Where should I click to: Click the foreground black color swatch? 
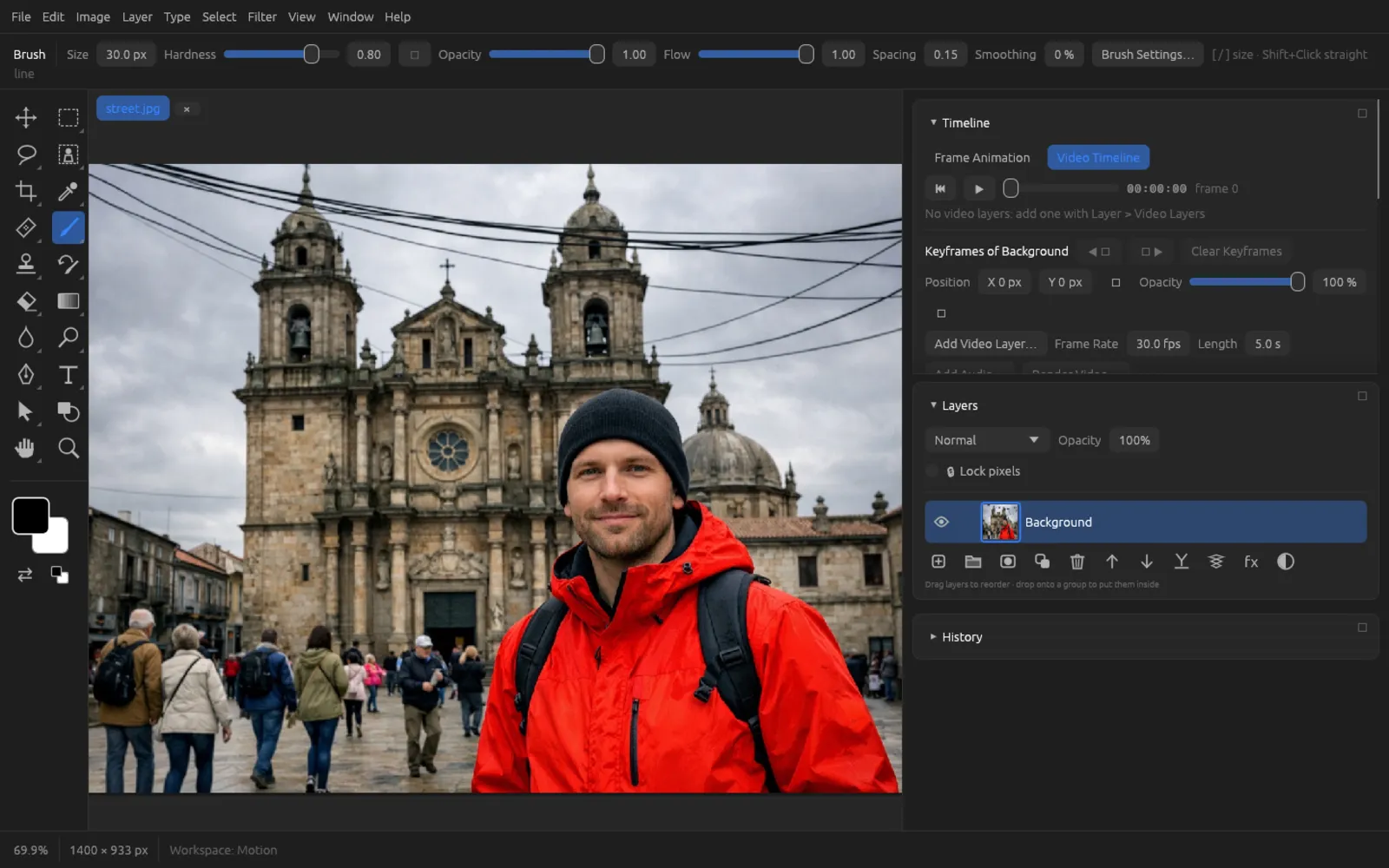(x=30, y=516)
